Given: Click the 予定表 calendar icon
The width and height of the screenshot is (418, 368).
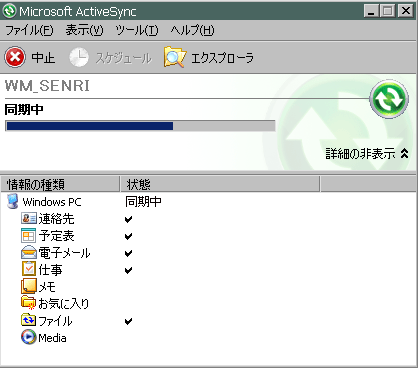Looking at the screenshot, I should [x=28, y=235].
